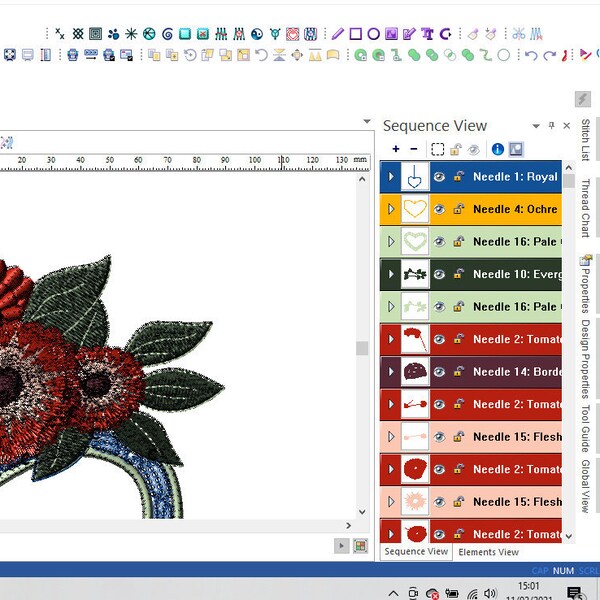Viewport: 600px width, 600px height.
Task: Open the Thread Chart side tab
Action: pos(585,208)
